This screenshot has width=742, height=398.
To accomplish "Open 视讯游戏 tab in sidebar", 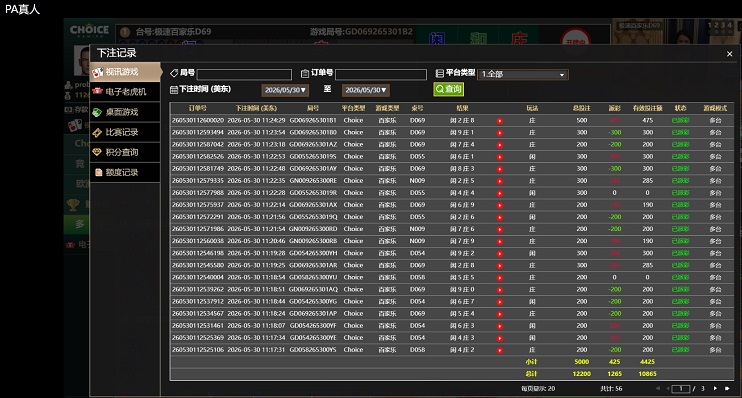I will [125, 72].
